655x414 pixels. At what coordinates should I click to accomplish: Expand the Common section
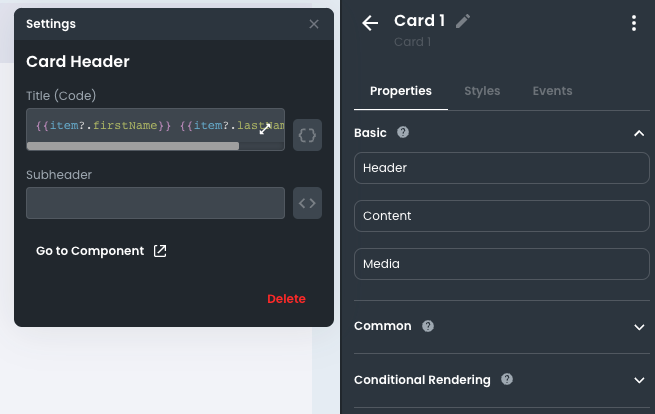coord(639,327)
